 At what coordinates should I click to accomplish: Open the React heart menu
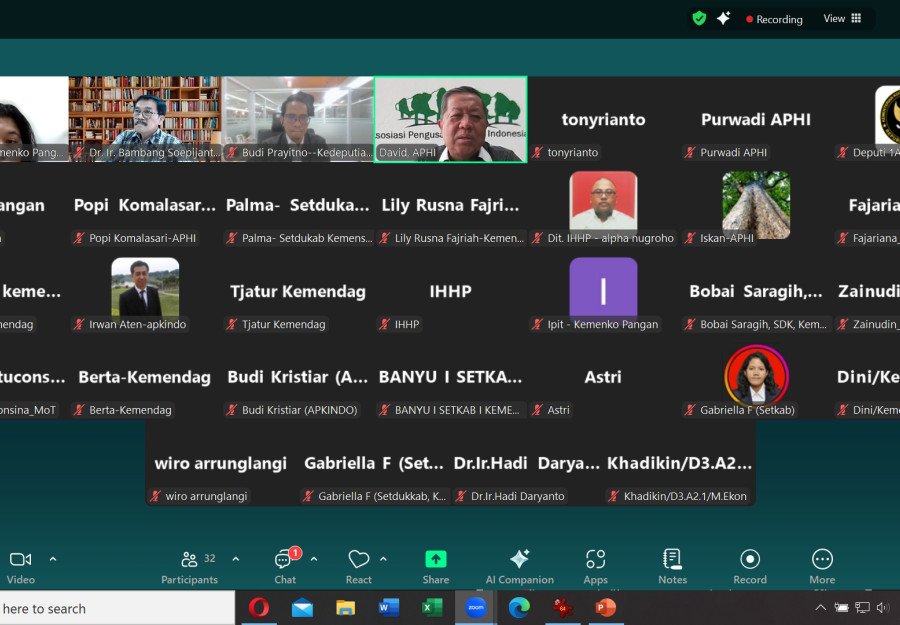[359, 567]
